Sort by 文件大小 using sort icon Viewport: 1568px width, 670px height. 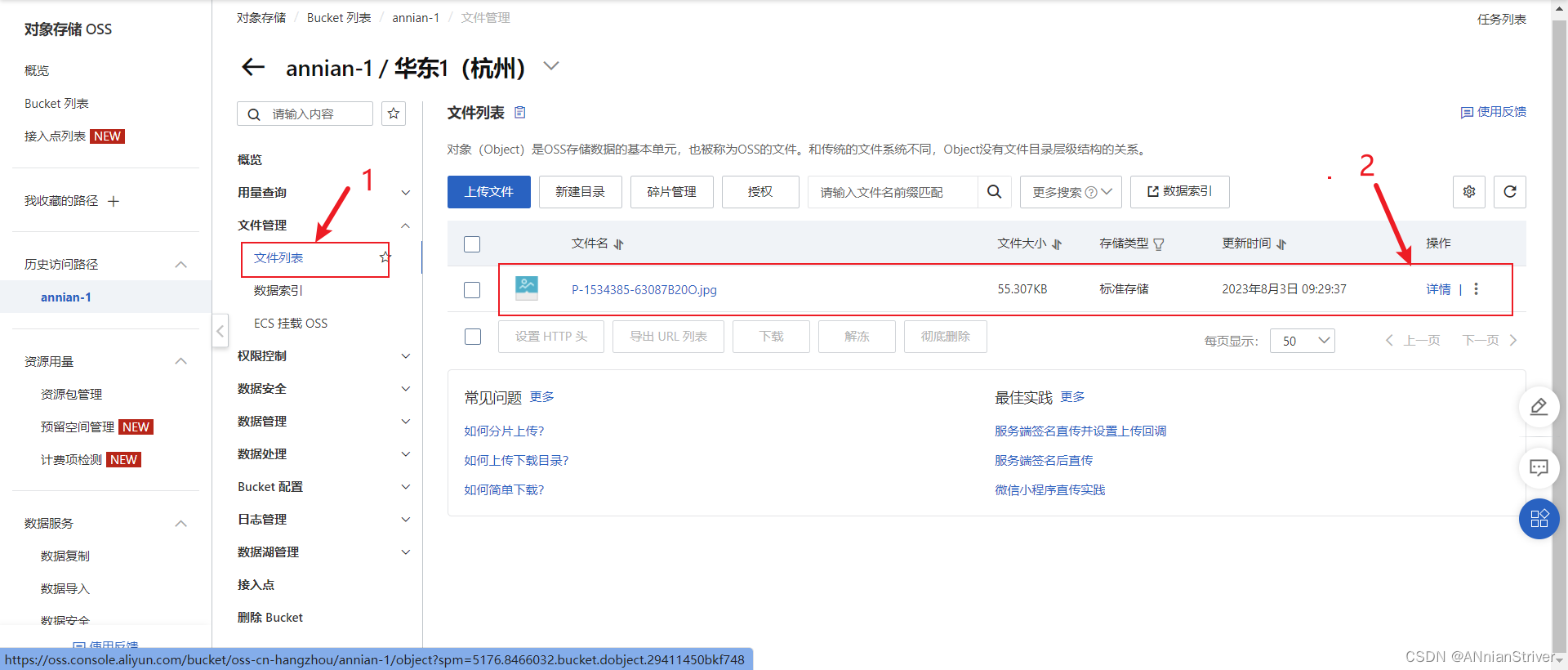pos(1057,244)
